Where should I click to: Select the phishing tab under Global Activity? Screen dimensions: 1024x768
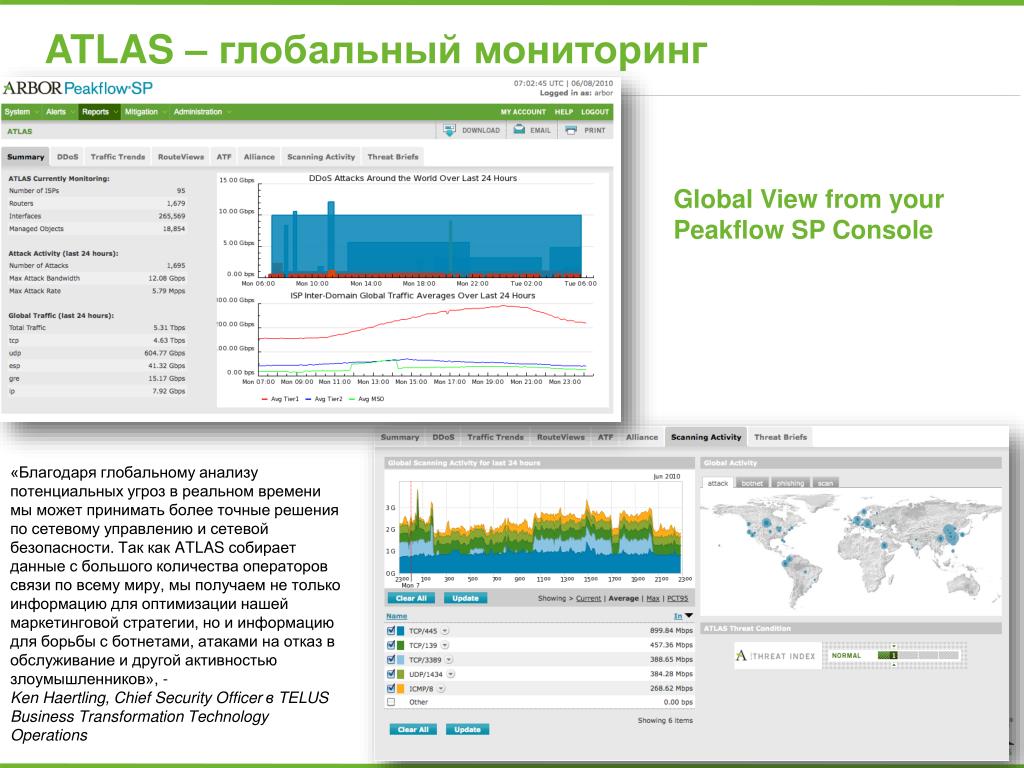click(x=790, y=483)
